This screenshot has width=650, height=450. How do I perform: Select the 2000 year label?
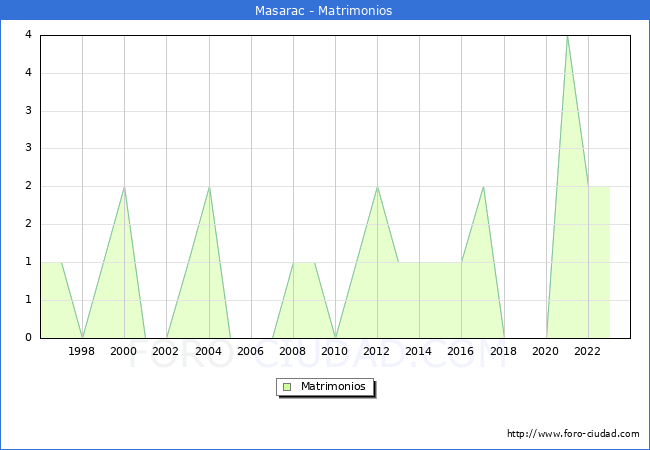124,351
